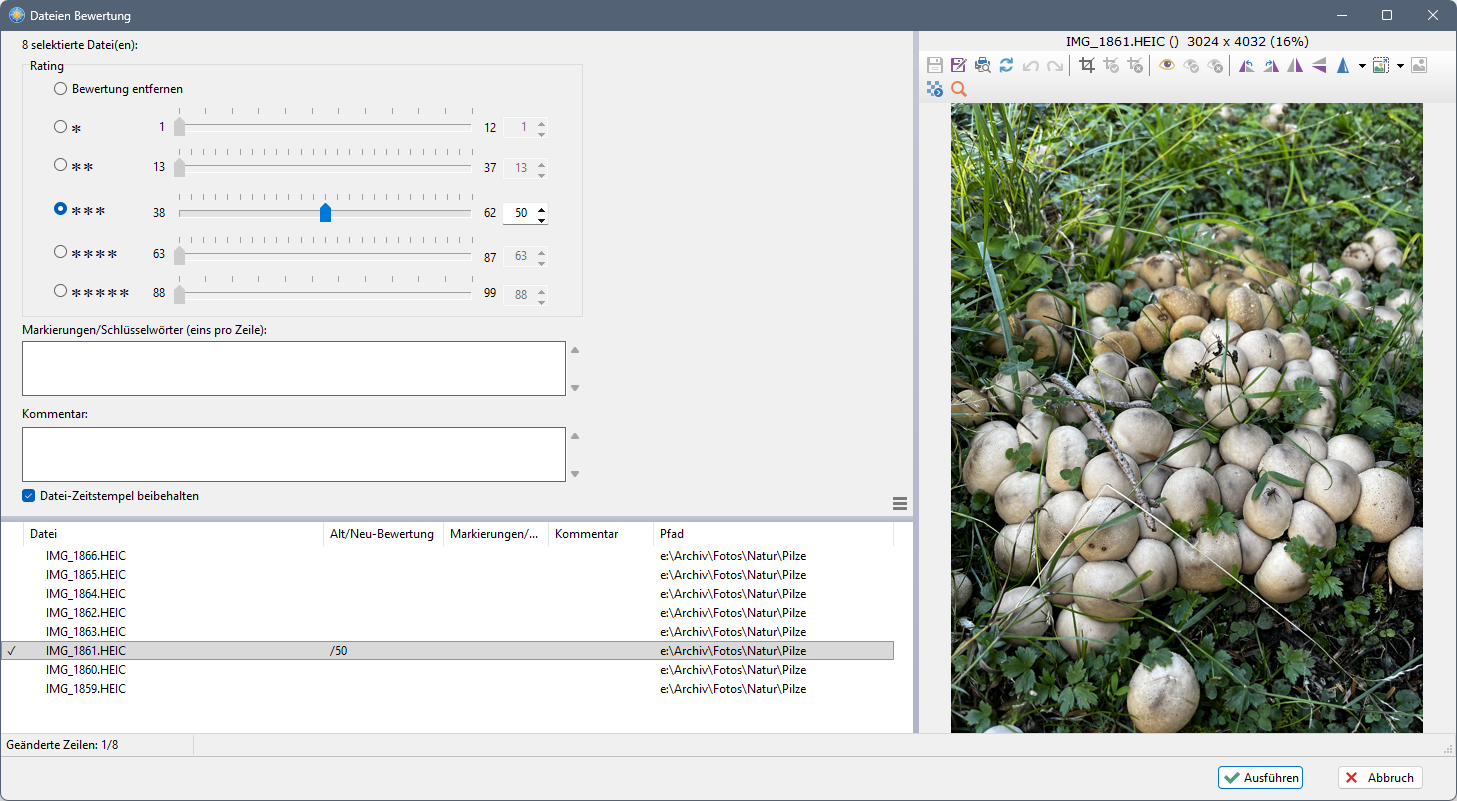The image size is (1457, 801).
Task: Open the dropdown arrow beside the resize image icon
Action: [x=1400, y=67]
